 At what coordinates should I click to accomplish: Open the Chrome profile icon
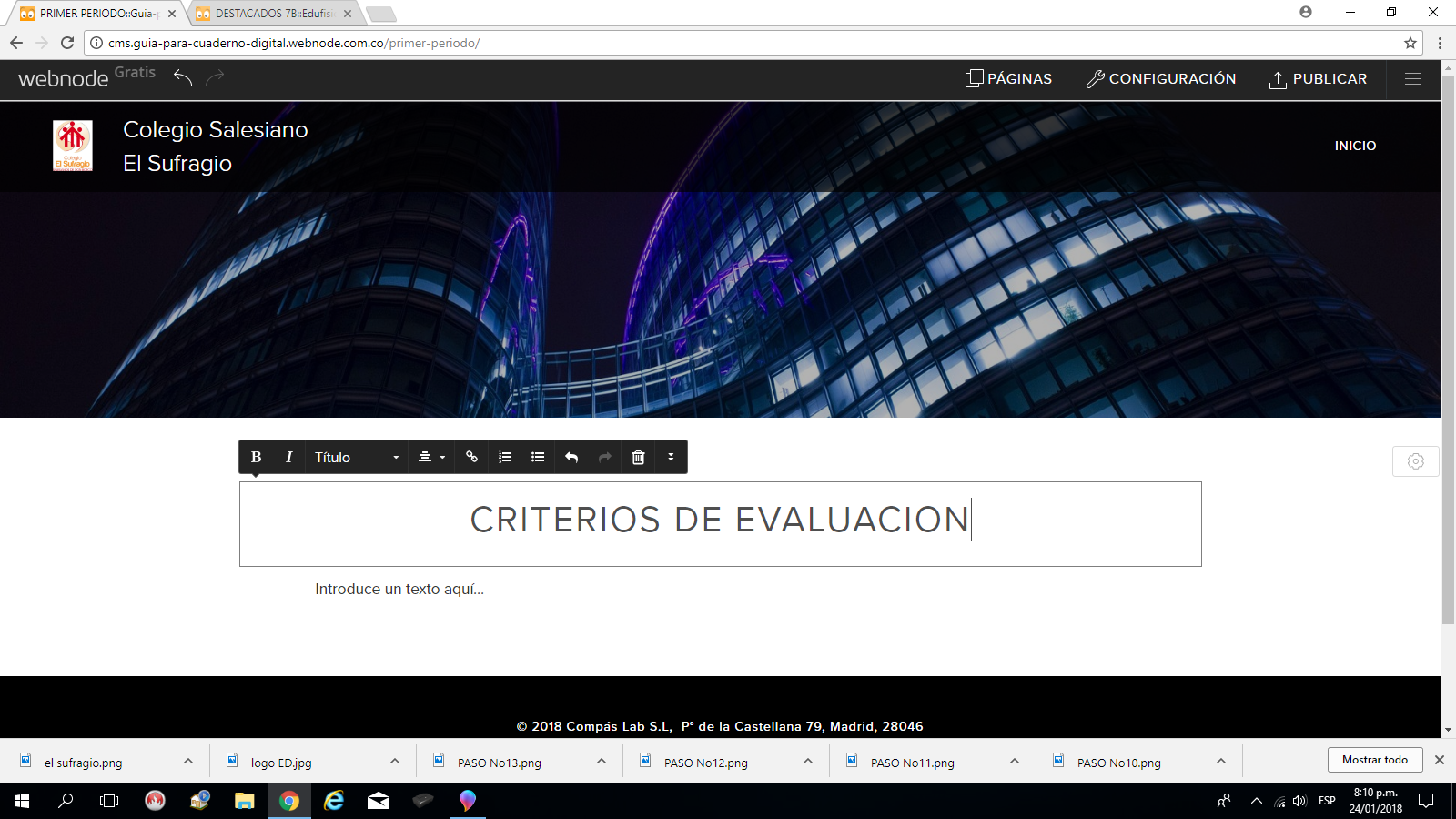1306,12
